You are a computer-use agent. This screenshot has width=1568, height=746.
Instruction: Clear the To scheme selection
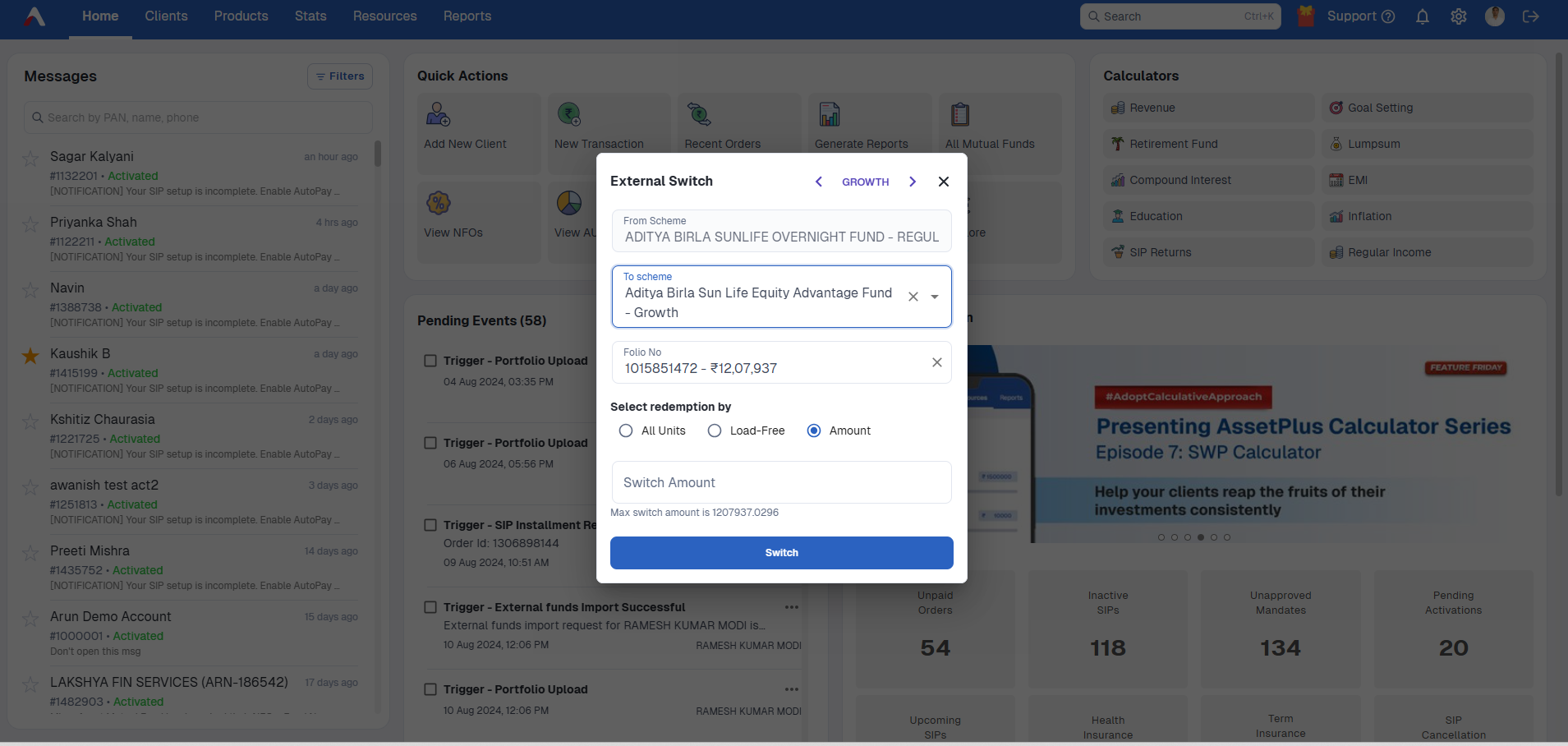coord(913,297)
